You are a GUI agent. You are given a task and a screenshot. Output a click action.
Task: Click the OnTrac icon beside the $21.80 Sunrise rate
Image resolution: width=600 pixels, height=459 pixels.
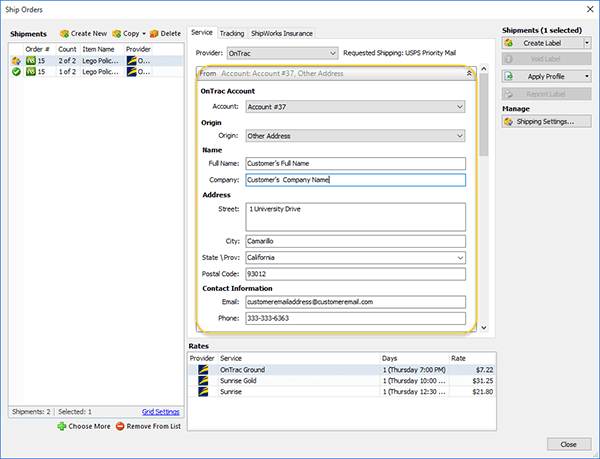pos(203,392)
